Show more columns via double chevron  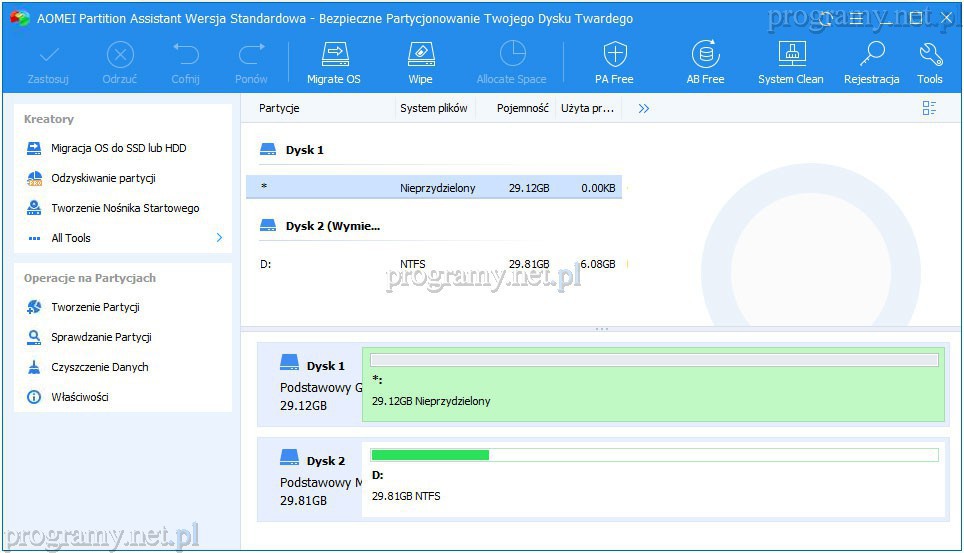(x=643, y=108)
